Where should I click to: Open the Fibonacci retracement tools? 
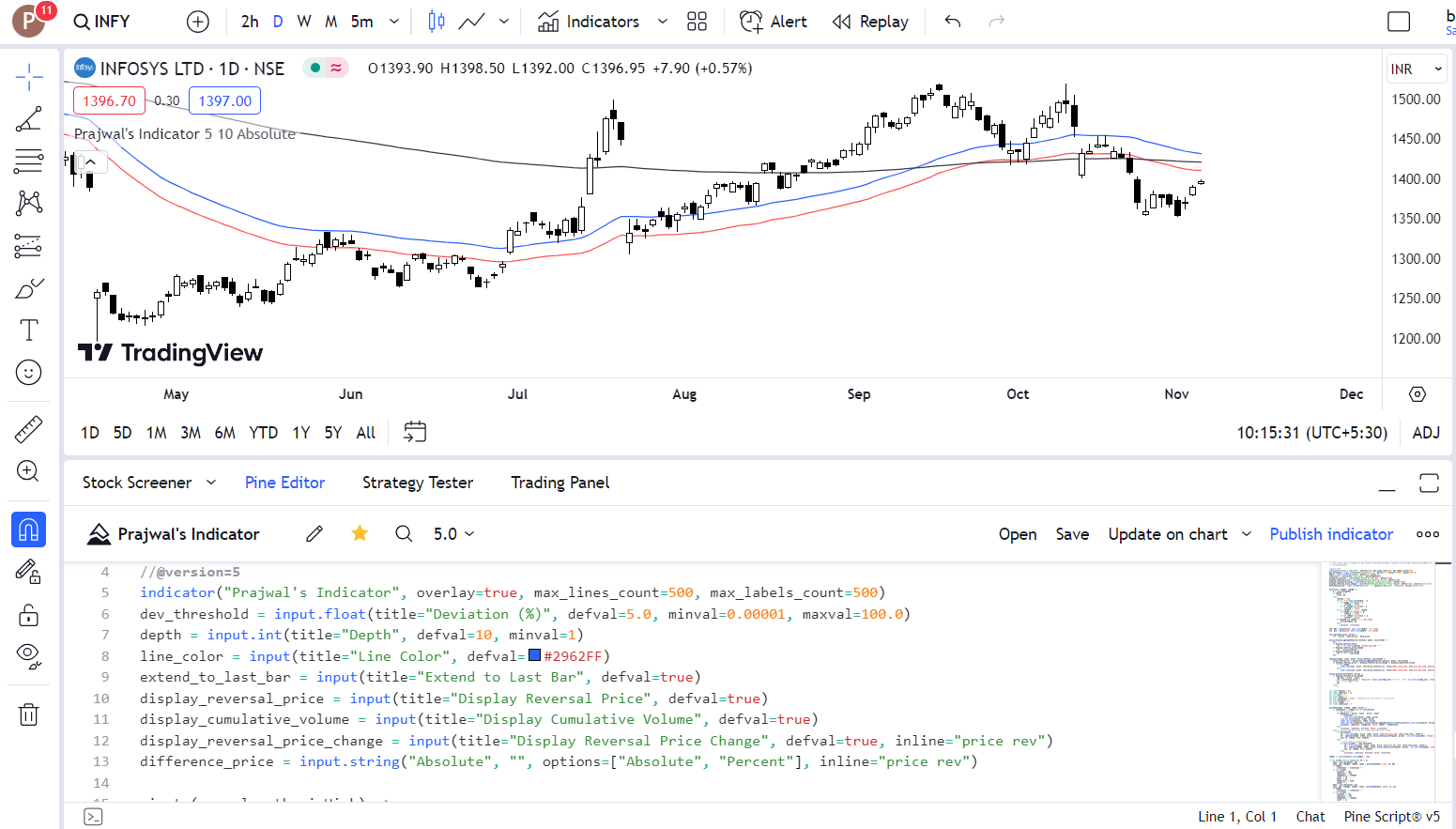(29, 161)
